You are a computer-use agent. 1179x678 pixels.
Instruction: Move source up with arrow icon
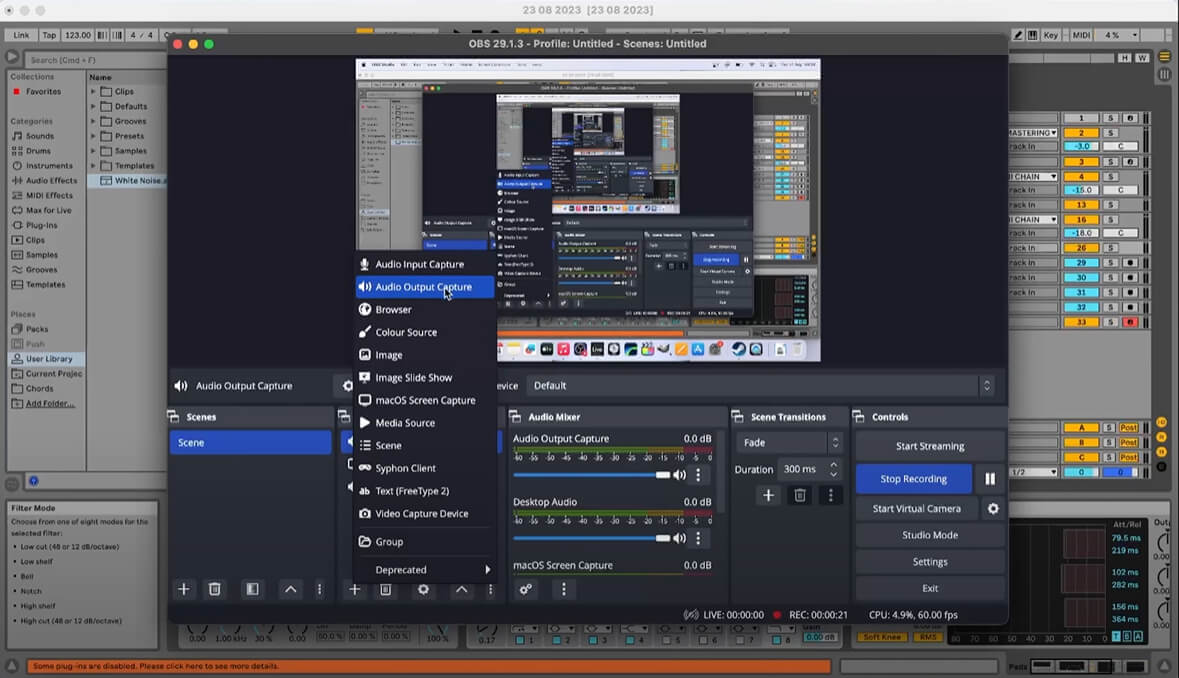click(x=462, y=589)
